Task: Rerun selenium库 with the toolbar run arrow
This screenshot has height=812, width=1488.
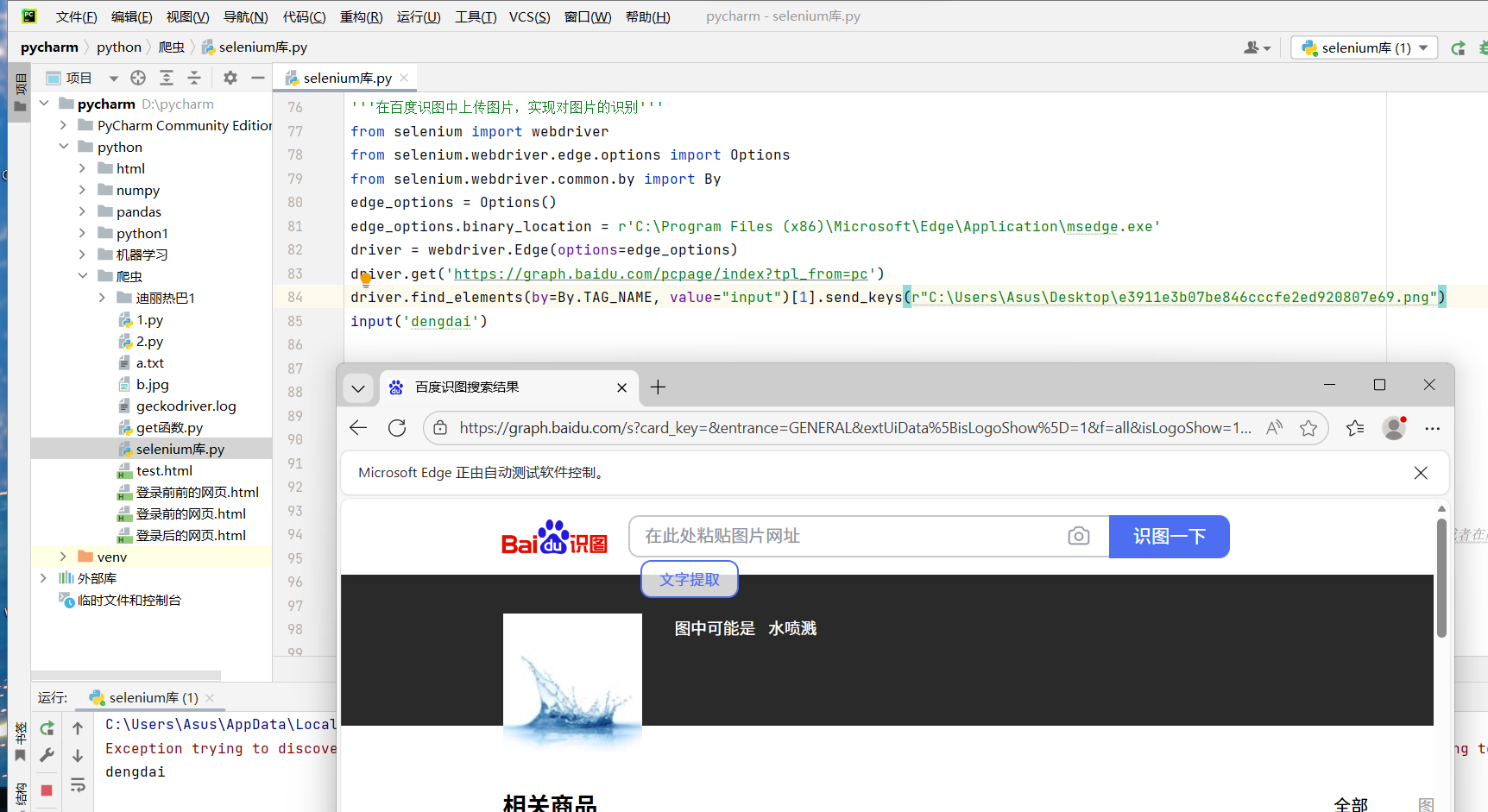Action: click(1459, 48)
